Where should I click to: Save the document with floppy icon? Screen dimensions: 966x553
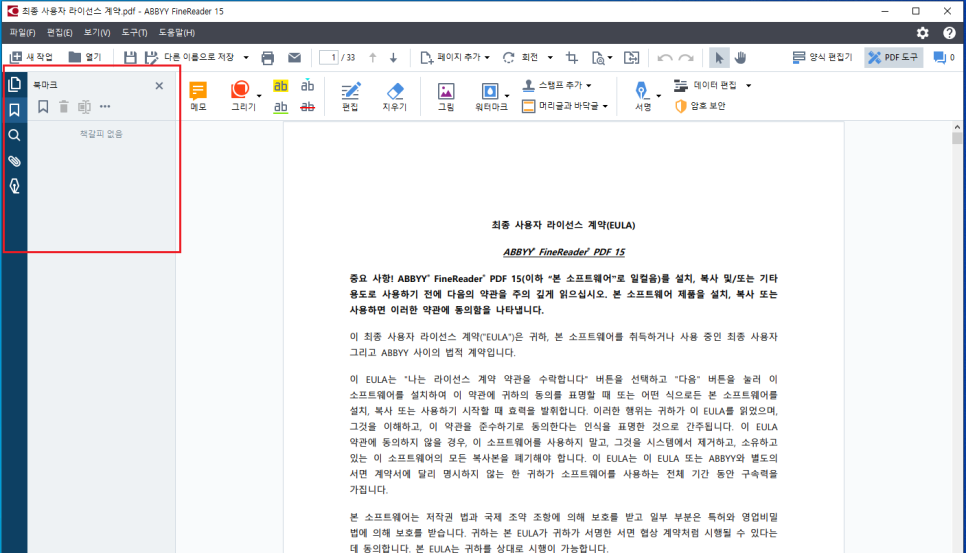click(x=130, y=57)
